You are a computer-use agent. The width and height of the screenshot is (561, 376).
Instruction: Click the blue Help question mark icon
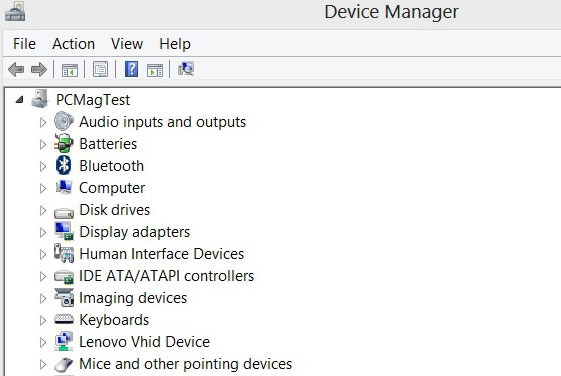coord(131,69)
